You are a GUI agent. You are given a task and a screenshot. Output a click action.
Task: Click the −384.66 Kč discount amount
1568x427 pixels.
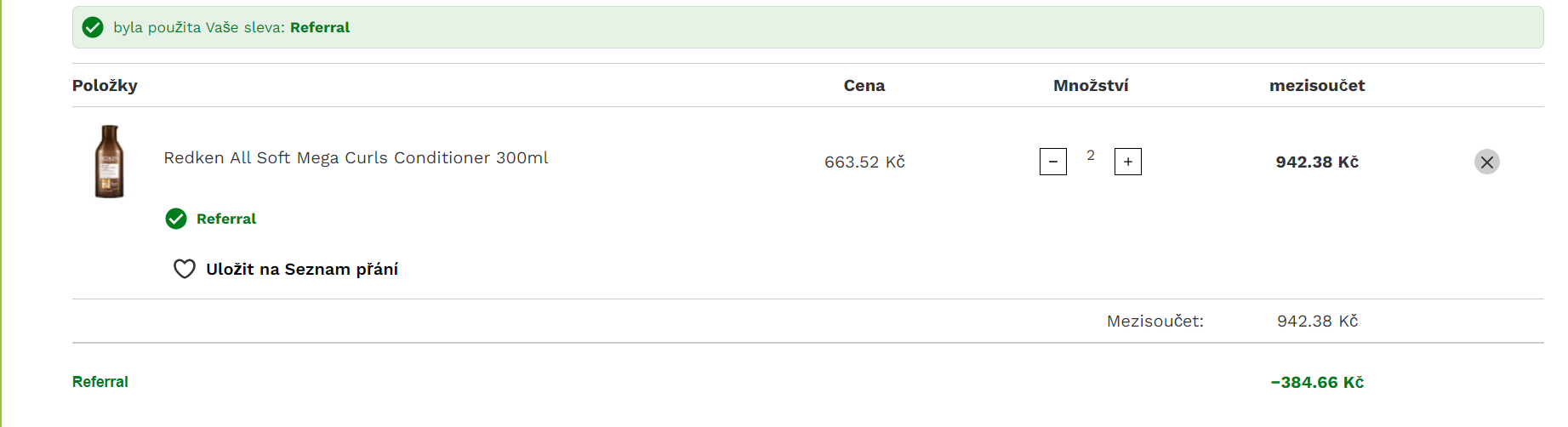1317,382
